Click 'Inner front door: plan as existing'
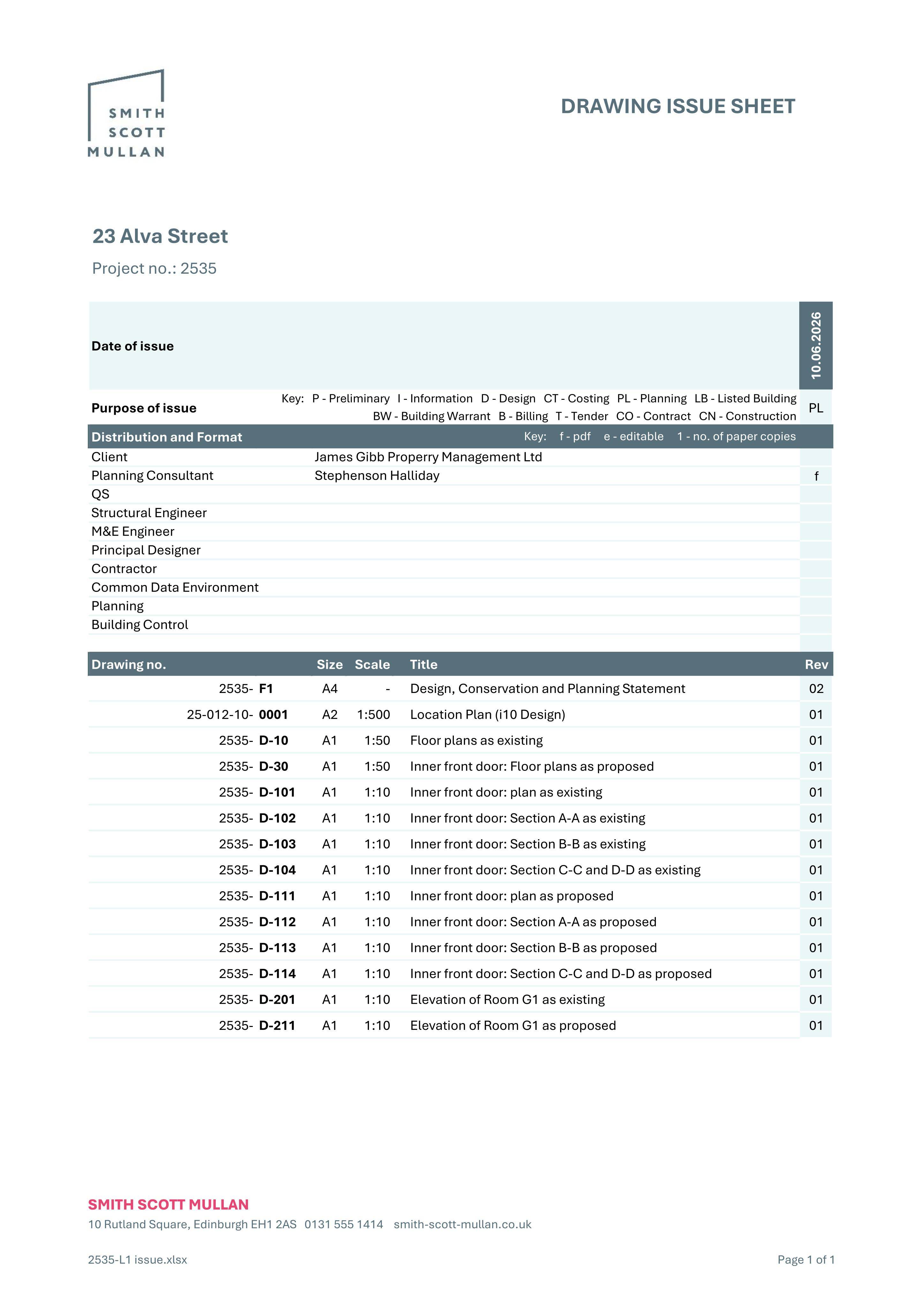This screenshot has width=924, height=1308. click(x=506, y=793)
